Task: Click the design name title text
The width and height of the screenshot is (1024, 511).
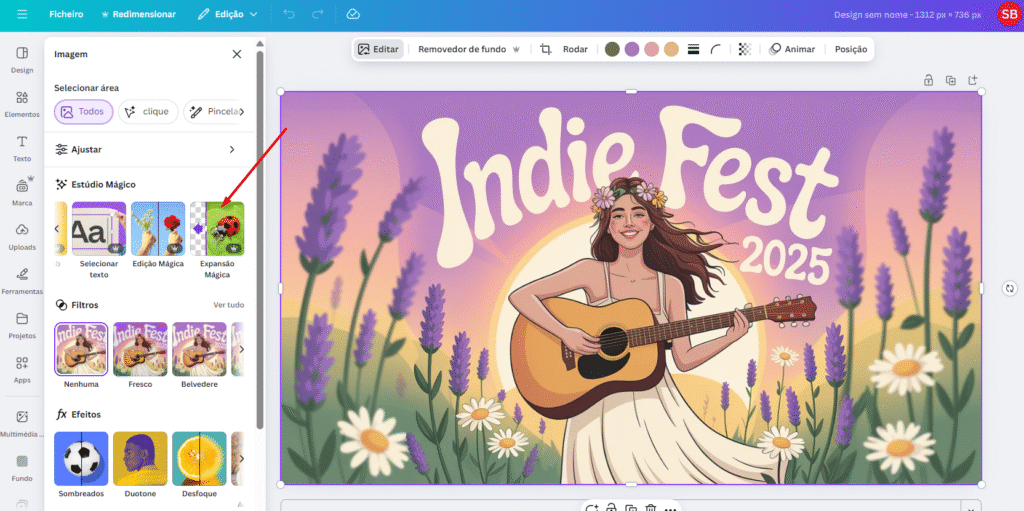Action: 907,14
